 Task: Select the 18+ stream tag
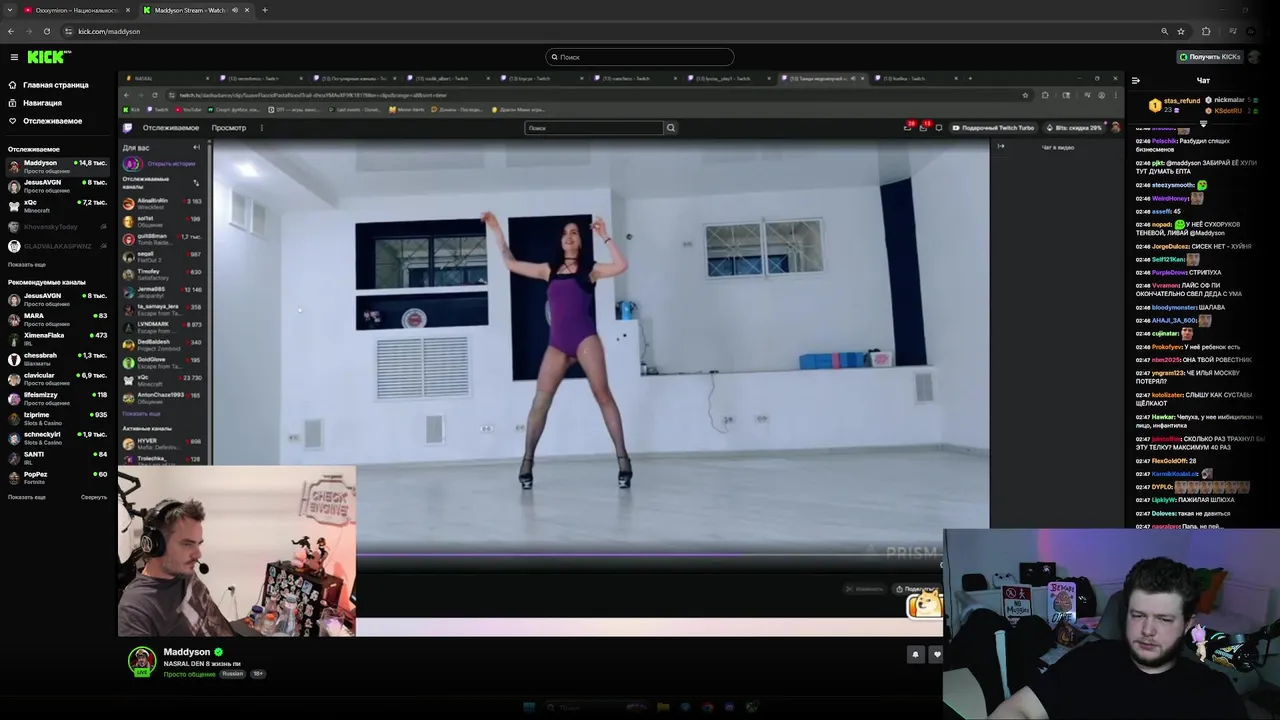pos(258,674)
